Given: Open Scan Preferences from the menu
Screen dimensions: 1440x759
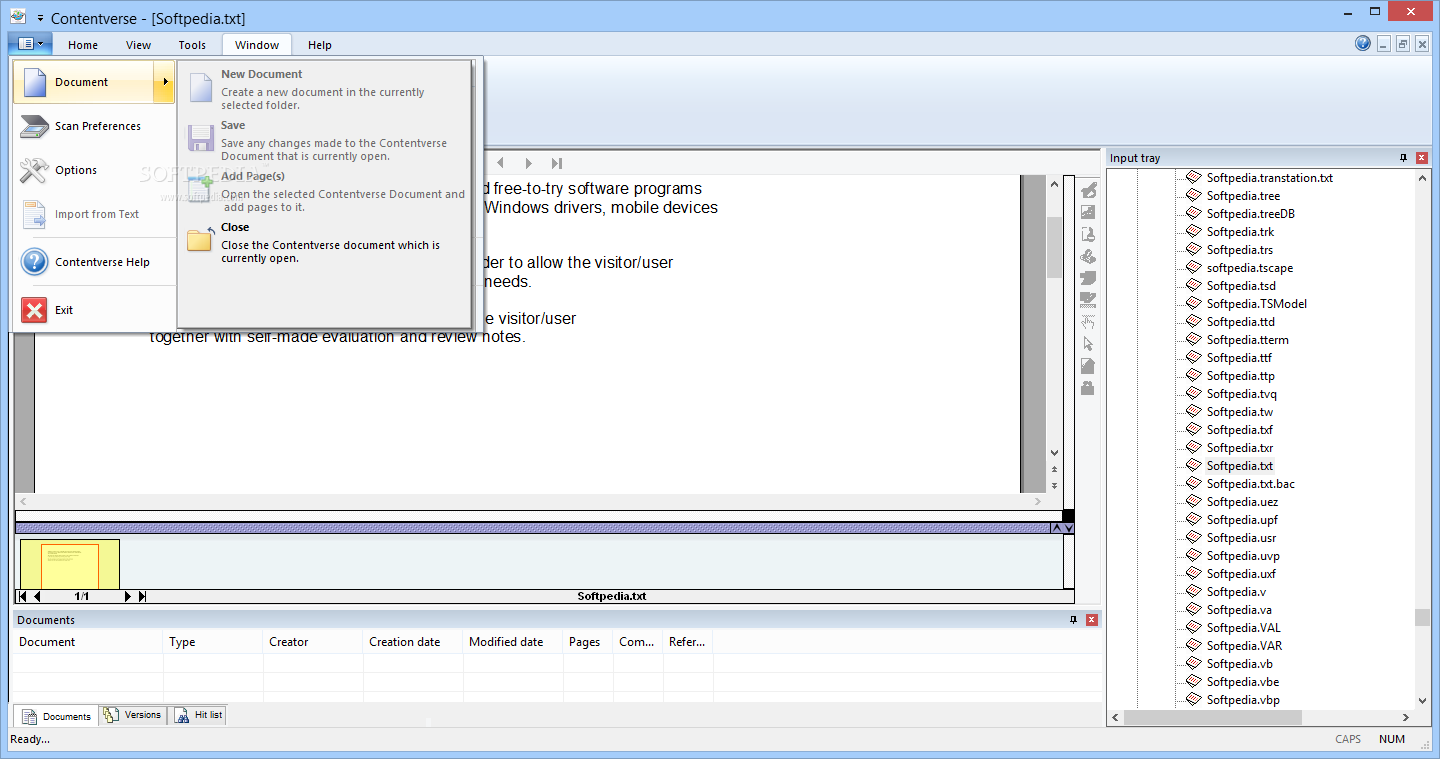Looking at the screenshot, I should [94, 126].
